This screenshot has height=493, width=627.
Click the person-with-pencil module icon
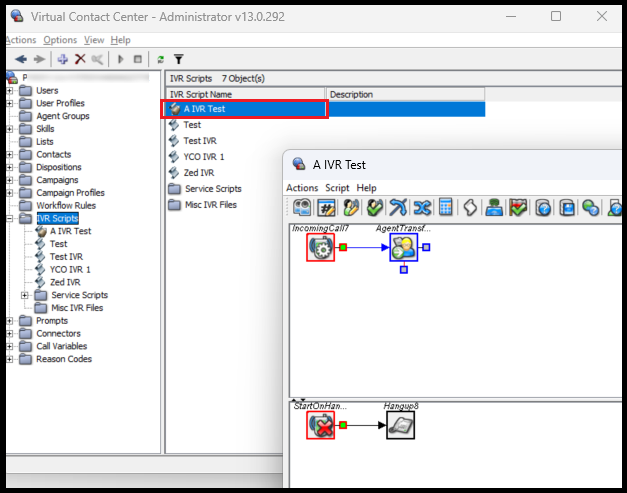[x=351, y=208]
